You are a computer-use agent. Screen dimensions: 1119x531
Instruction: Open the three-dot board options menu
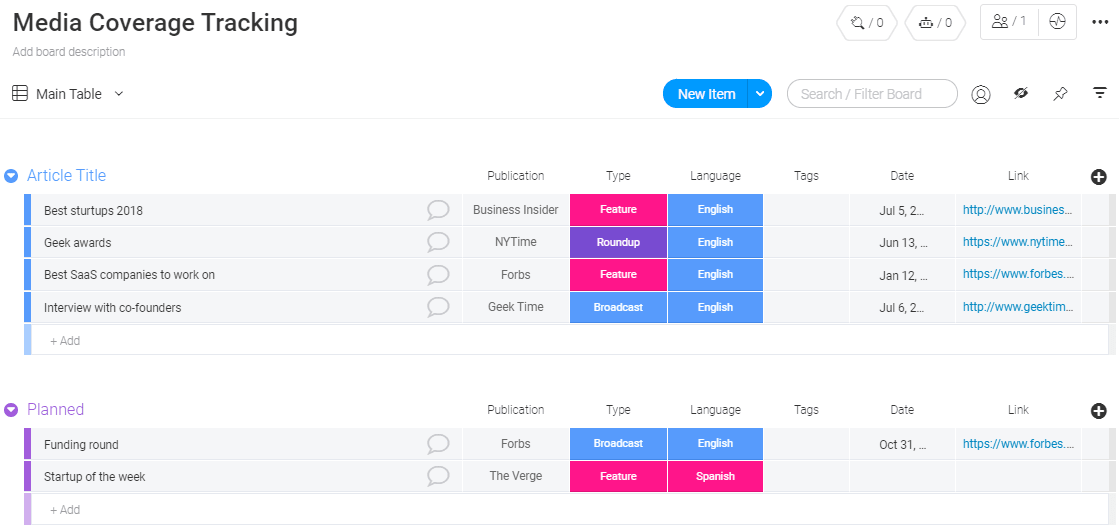point(1100,22)
